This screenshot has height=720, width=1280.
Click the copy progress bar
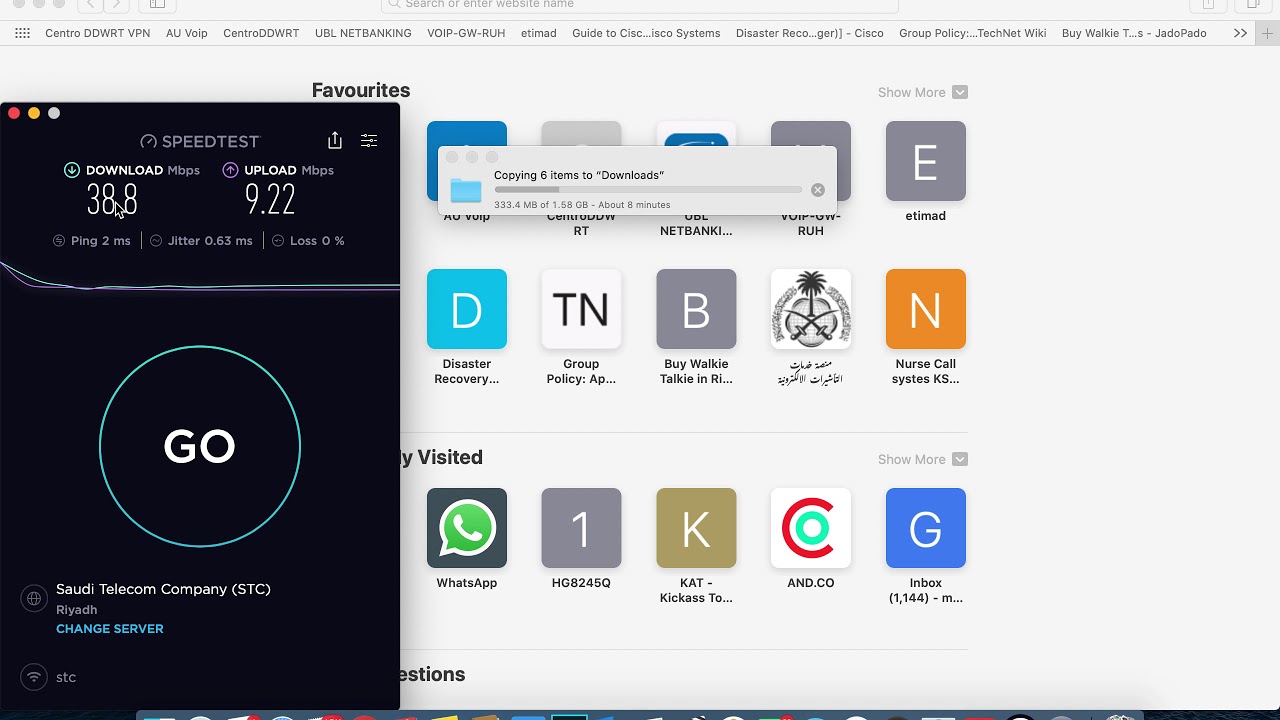[648, 190]
